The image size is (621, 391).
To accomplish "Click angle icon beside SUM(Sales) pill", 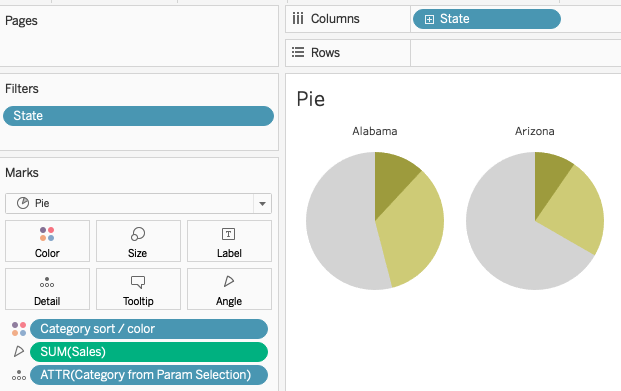I will coord(19,351).
